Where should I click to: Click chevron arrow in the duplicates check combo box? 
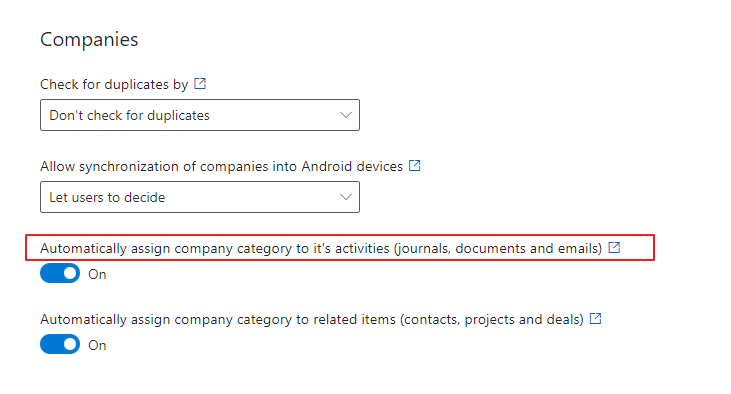coord(345,115)
